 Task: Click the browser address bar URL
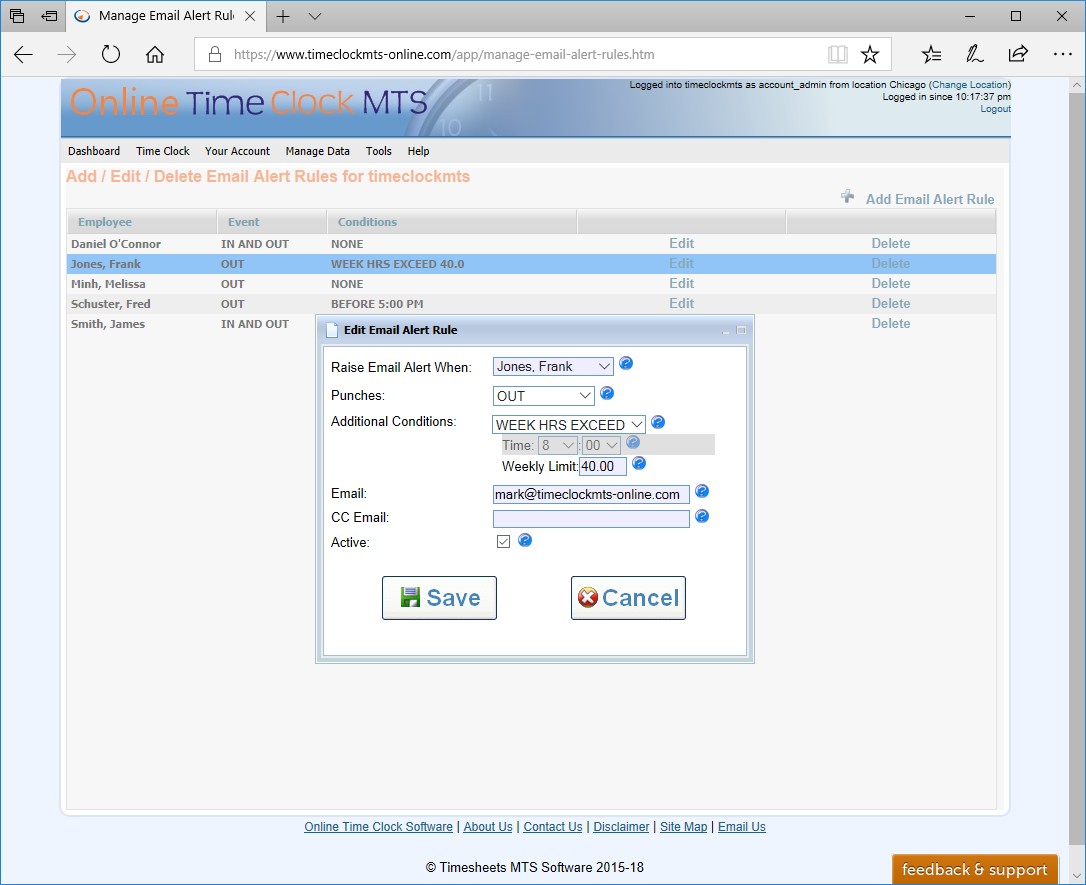click(443, 54)
